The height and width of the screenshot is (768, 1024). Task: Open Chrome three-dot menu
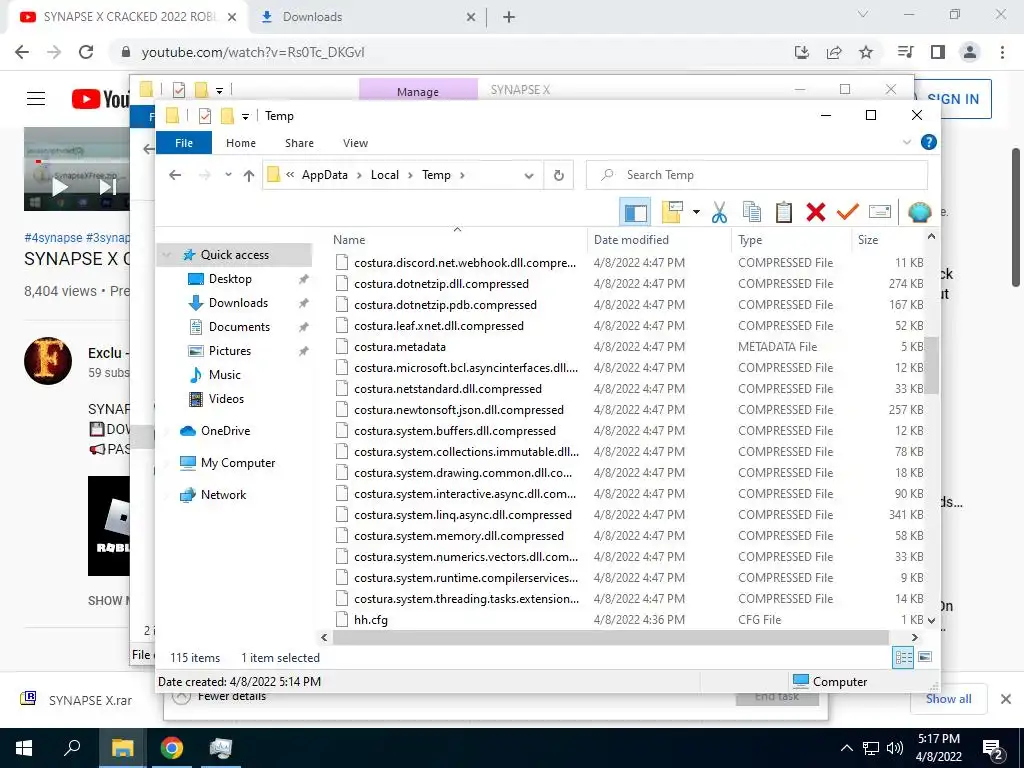[x=1002, y=52]
